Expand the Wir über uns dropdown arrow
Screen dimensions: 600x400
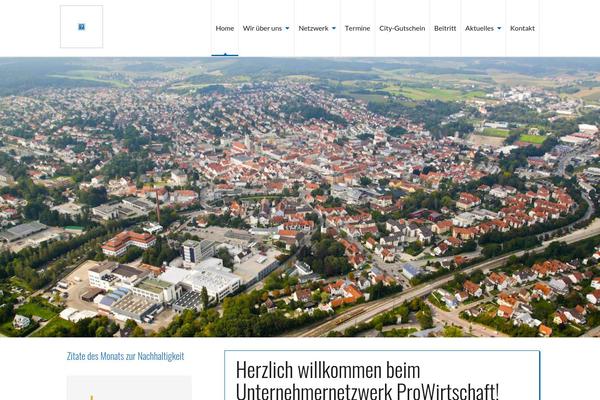pos(287,28)
